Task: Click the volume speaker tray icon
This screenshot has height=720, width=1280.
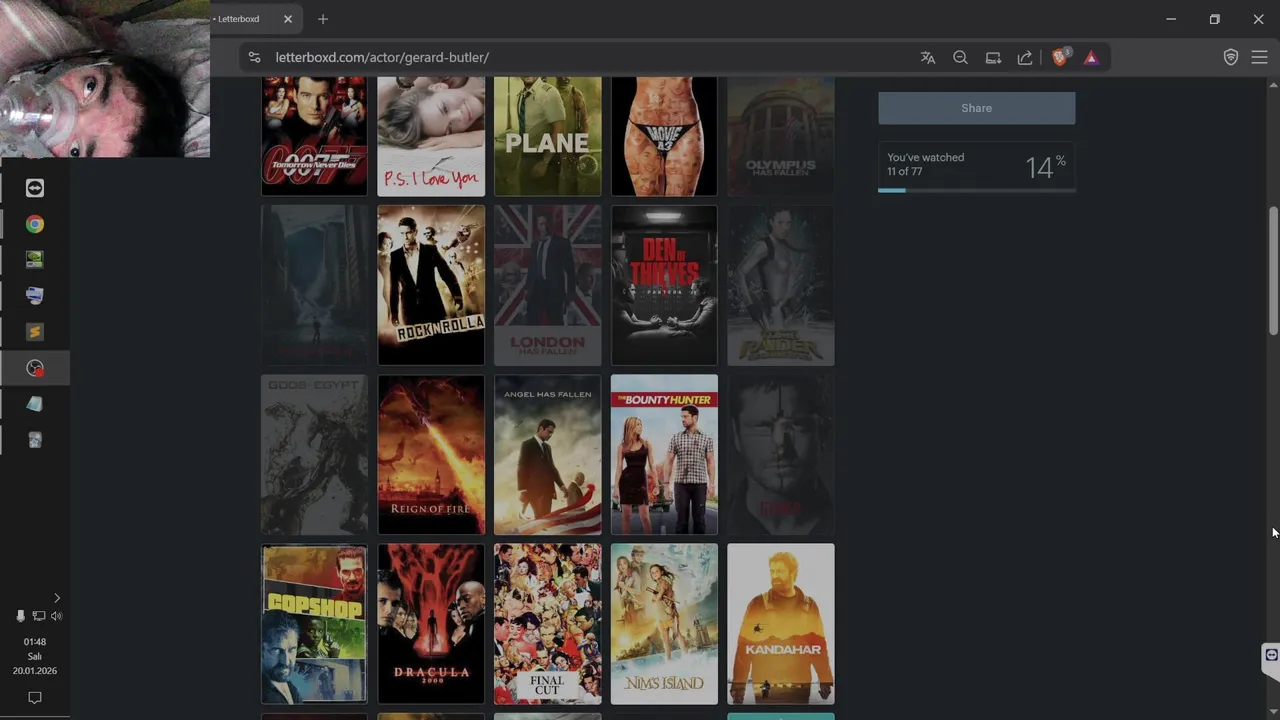Action: [x=56, y=616]
